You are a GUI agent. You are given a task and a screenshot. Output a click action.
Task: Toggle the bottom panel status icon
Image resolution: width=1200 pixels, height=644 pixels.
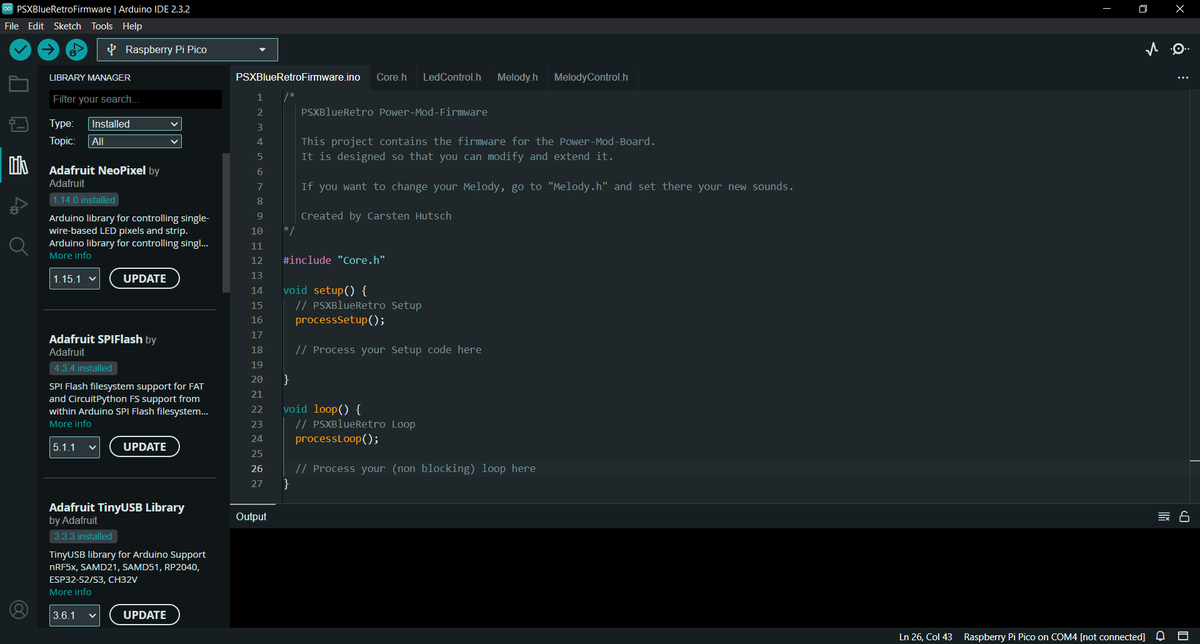tap(1183, 636)
